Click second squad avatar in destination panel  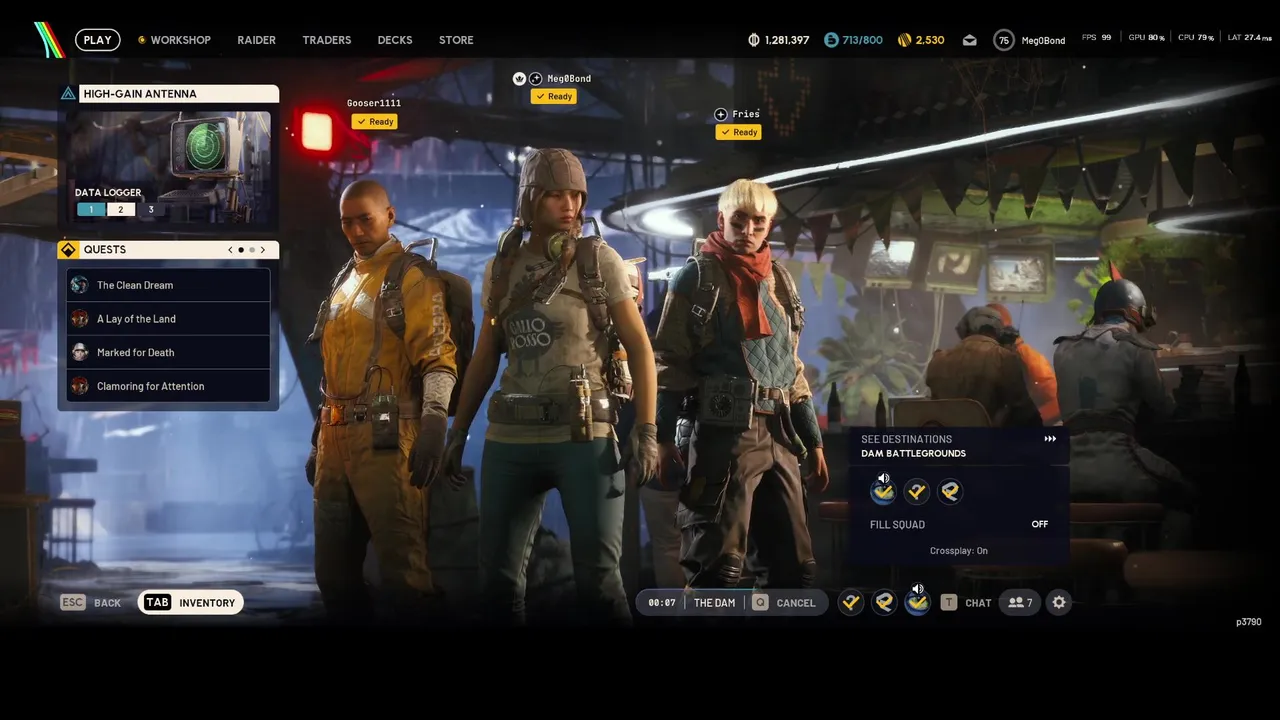pos(917,491)
